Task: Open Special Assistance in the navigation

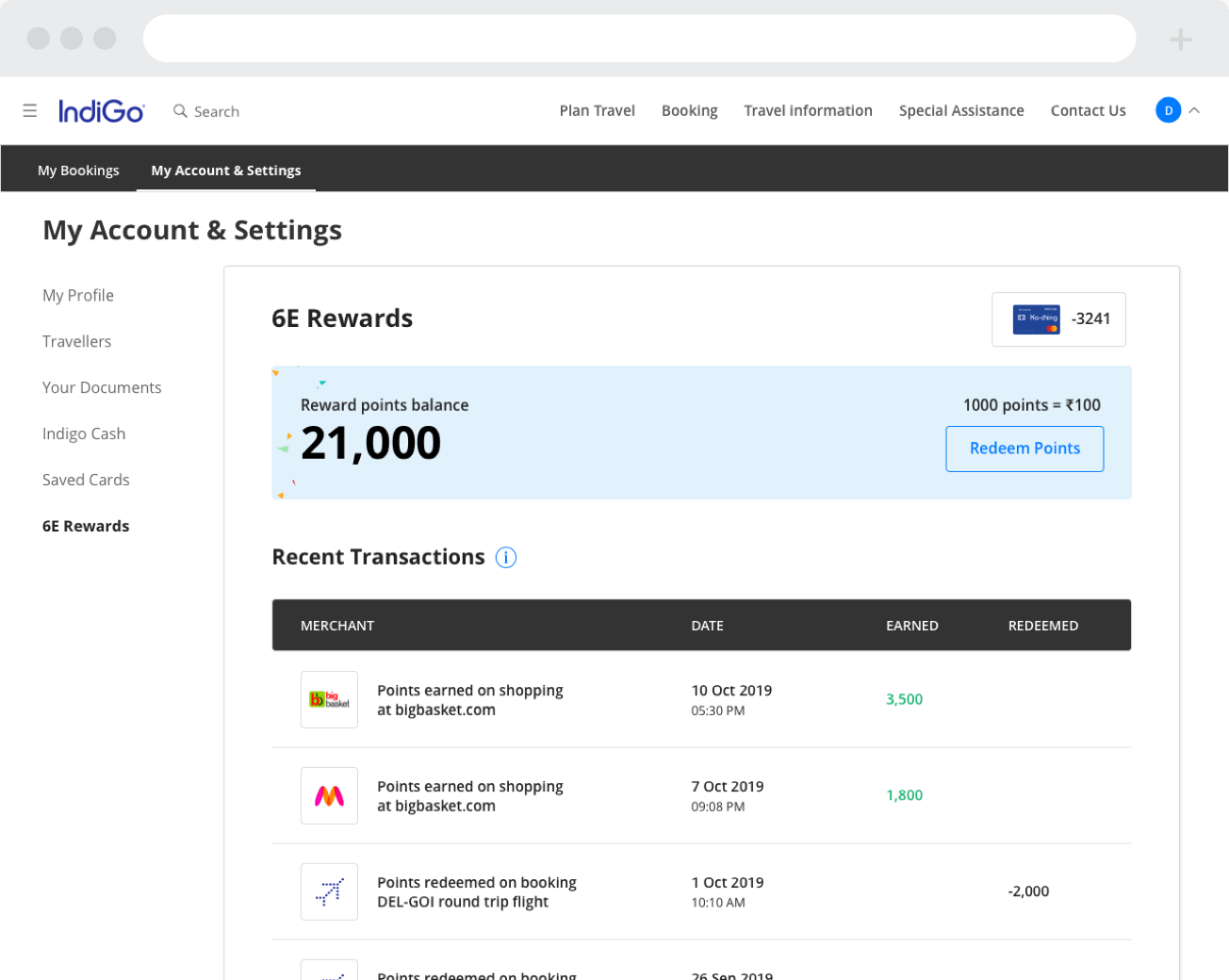Action: (960, 110)
